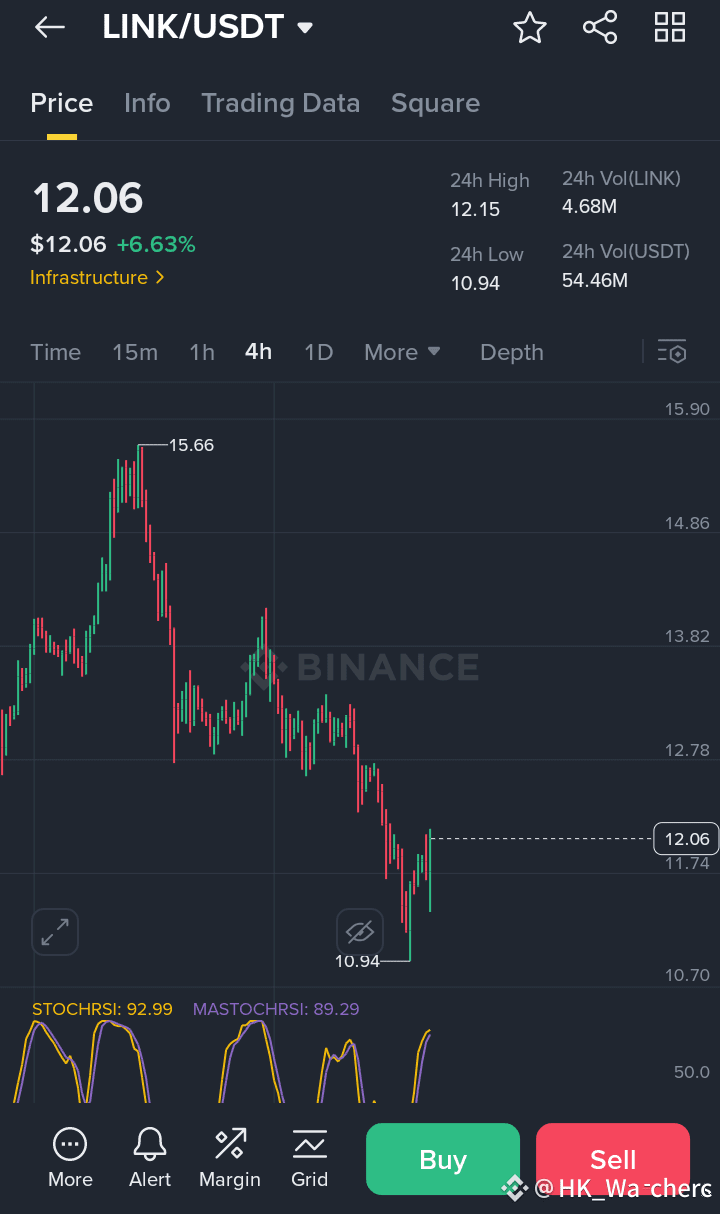
Task: Switch to the Trading Data tab
Action: (281, 103)
